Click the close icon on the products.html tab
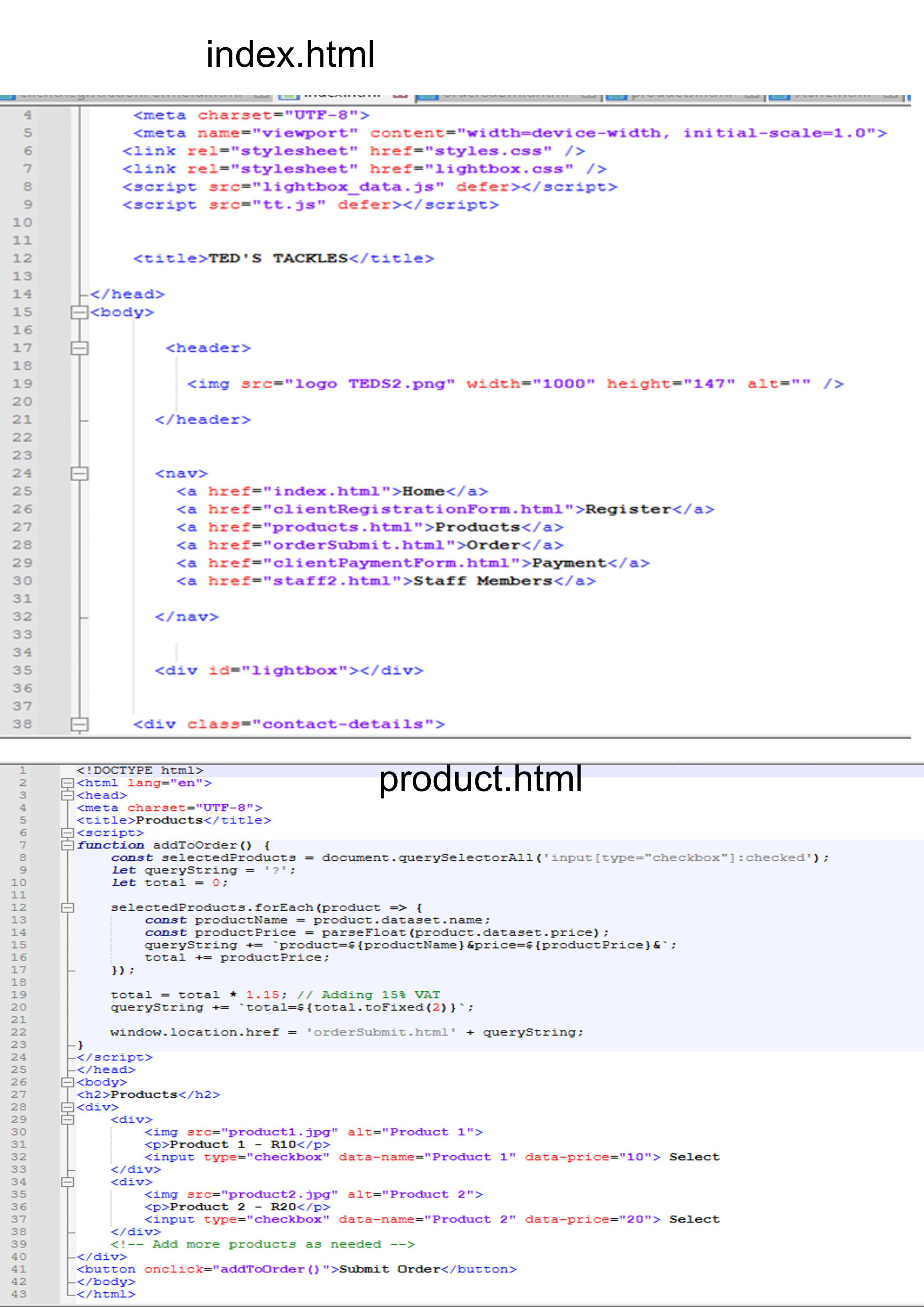 coord(751,96)
